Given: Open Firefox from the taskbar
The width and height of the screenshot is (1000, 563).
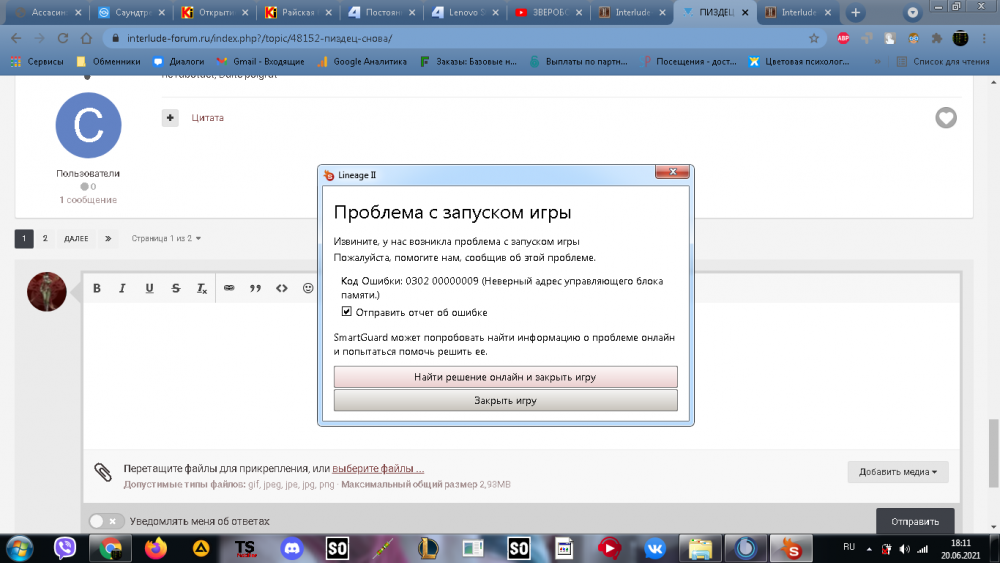Looking at the screenshot, I should (x=156, y=548).
